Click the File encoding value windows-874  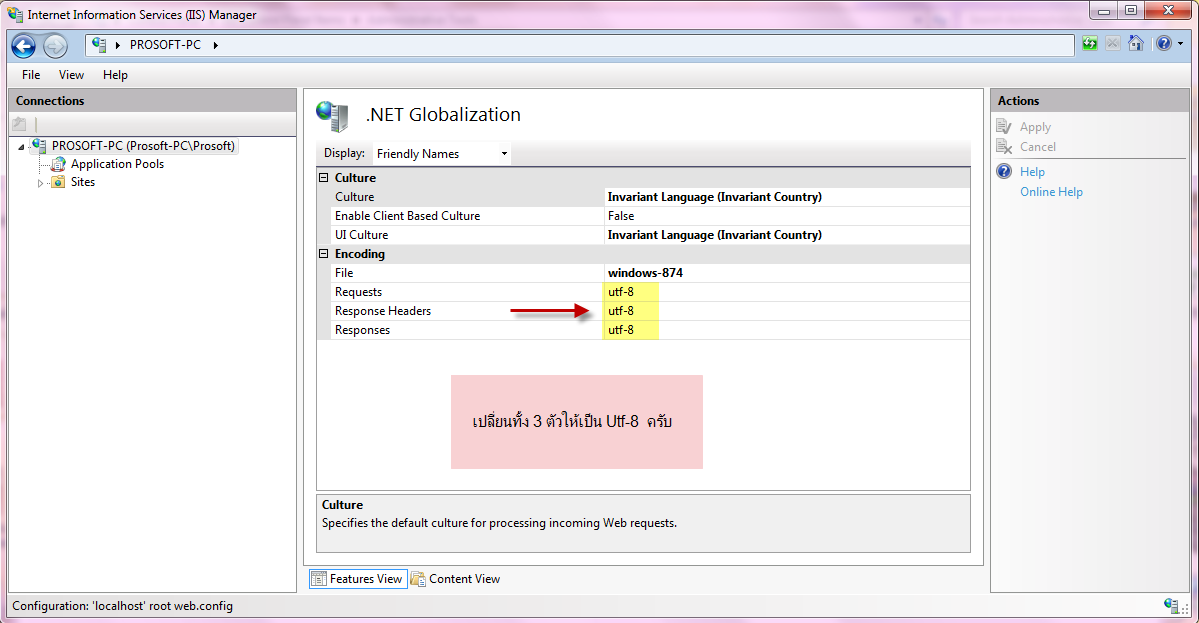click(787, 273)
